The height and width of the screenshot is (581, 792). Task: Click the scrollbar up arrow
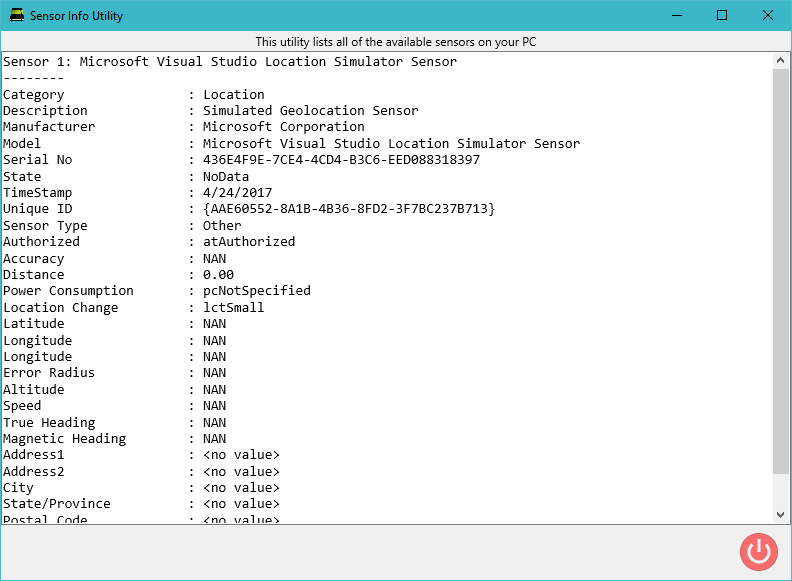click(x=780, y=61)
